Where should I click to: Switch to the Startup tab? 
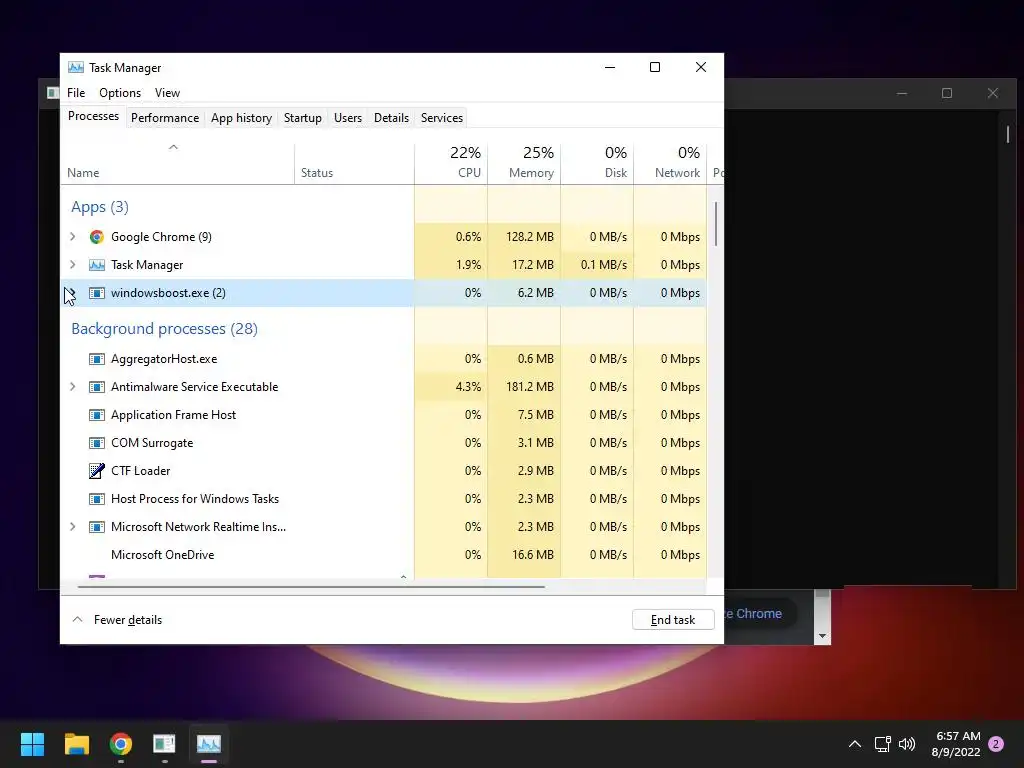coord(302,118)
